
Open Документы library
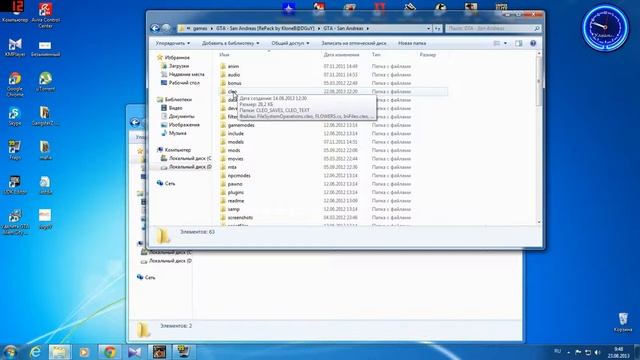(178, 116)
